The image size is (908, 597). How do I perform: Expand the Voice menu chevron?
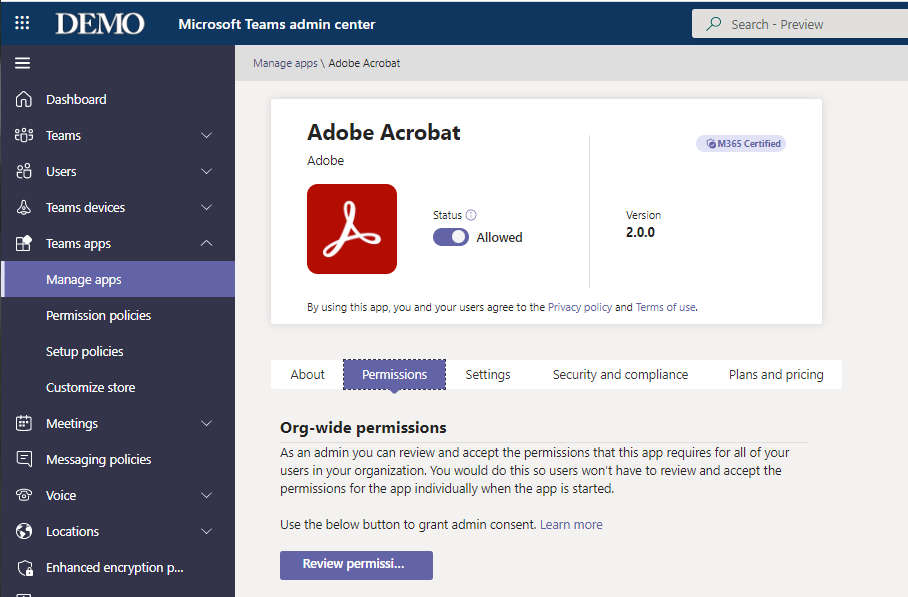tap(206, 495)
